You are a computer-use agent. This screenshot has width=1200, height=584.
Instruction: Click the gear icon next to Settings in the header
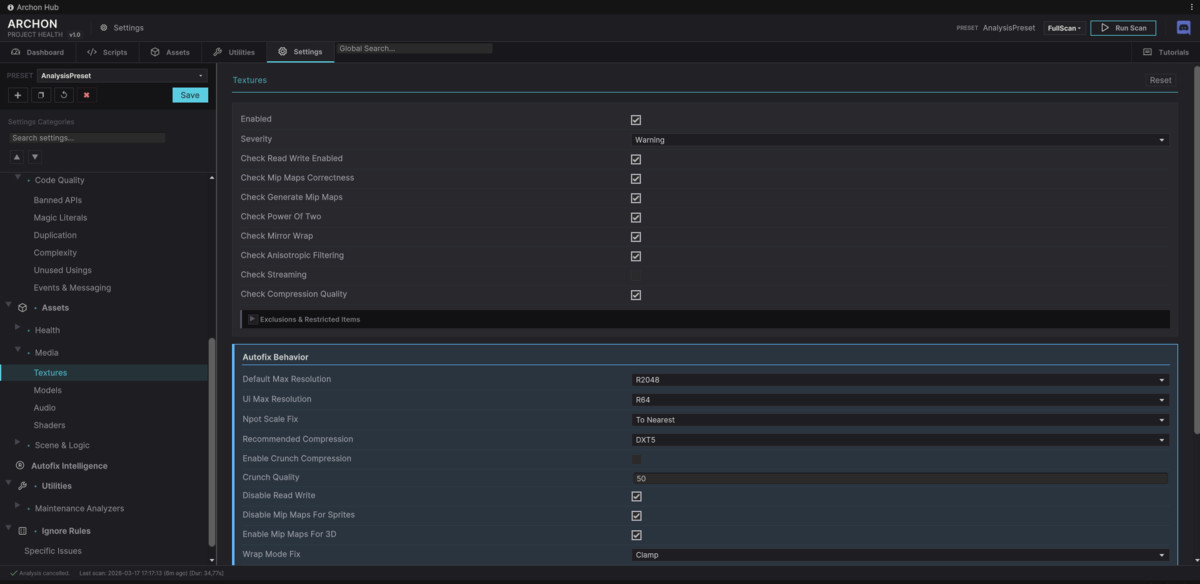104,28
